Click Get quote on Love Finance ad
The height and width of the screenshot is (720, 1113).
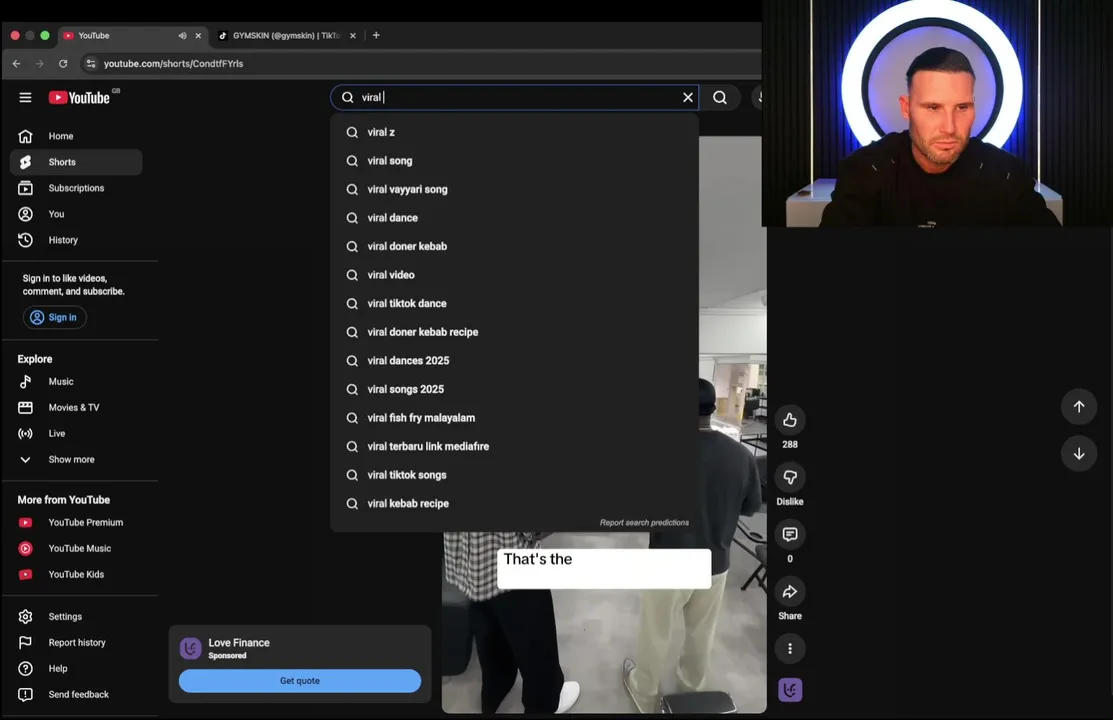(x=300, y=680)
